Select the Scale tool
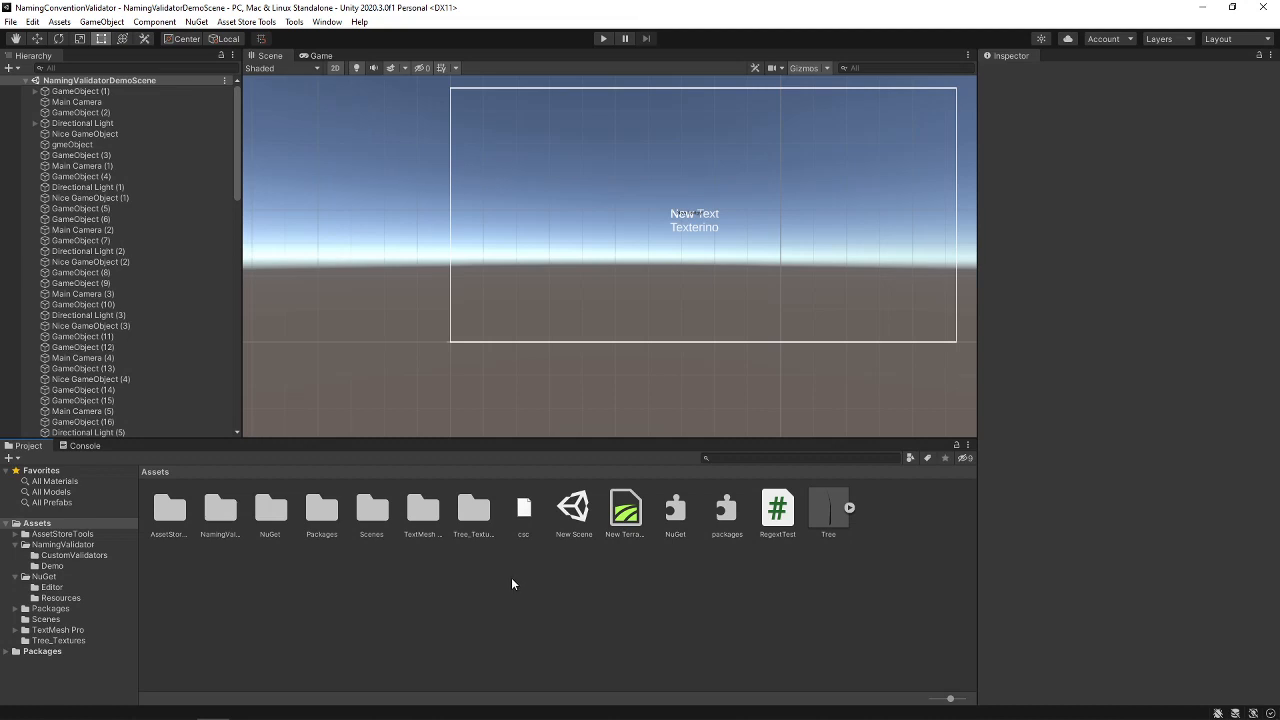Image resolution: width=1280 pixels, height=720 pixels. [80, 39]
